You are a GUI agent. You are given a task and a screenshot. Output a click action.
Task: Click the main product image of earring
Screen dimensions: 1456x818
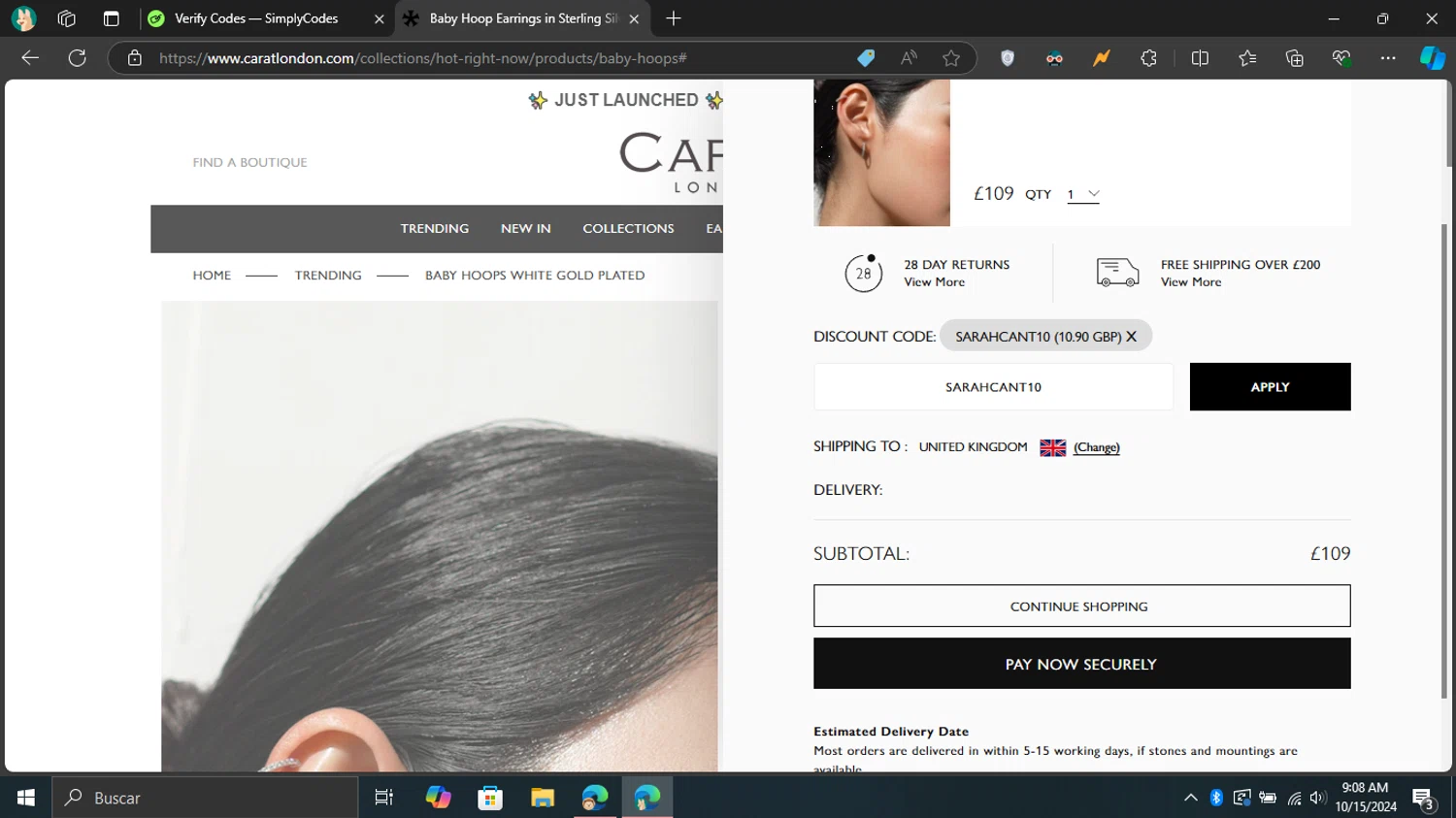(440, 537)
